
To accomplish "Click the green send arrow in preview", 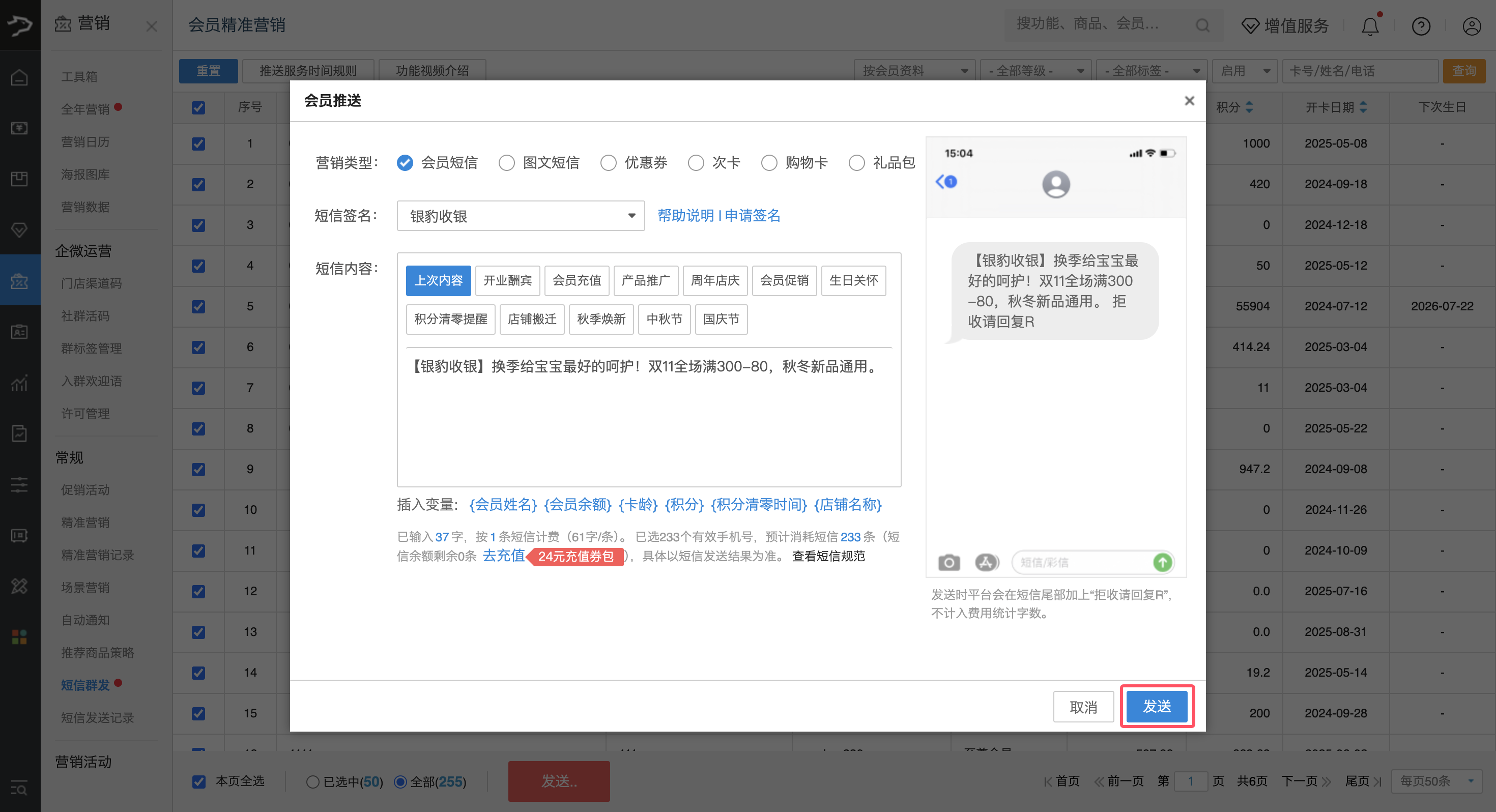I will [1162, 562].
